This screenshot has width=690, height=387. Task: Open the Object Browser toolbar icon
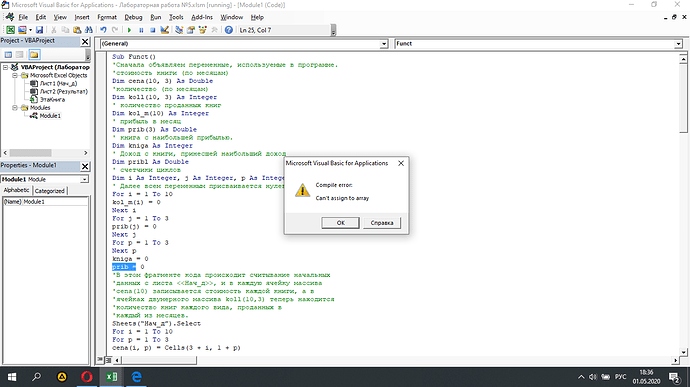[x=203, y=30]
